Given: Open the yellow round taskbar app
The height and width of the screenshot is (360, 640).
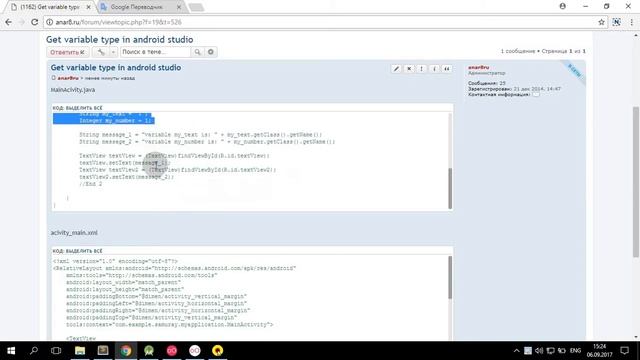Looking at the screenshot, I should (x=218, y=351).
